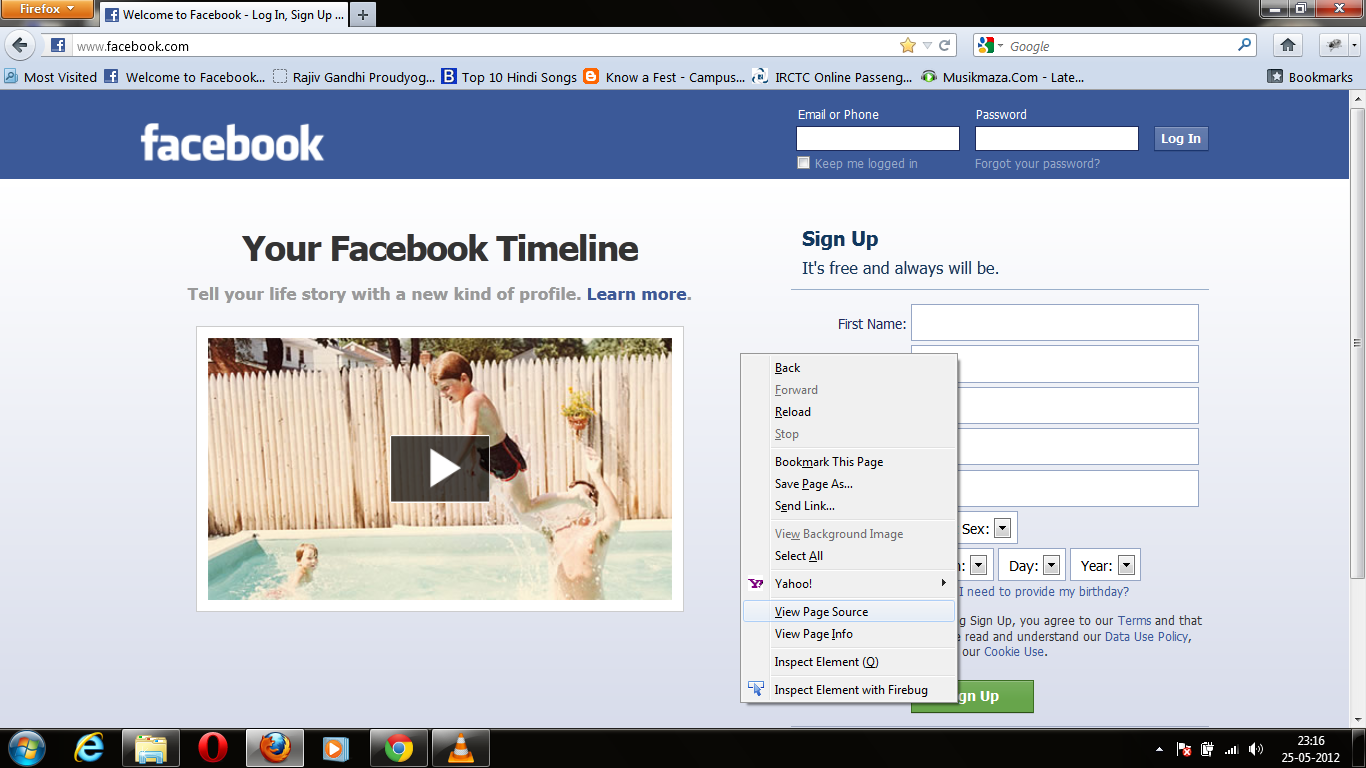Image resolution: width=1366 pixels, height=768 pixels.
Task: Open the Rajiv Gandhi Proudyog bookmark
Action: [354, 77]
